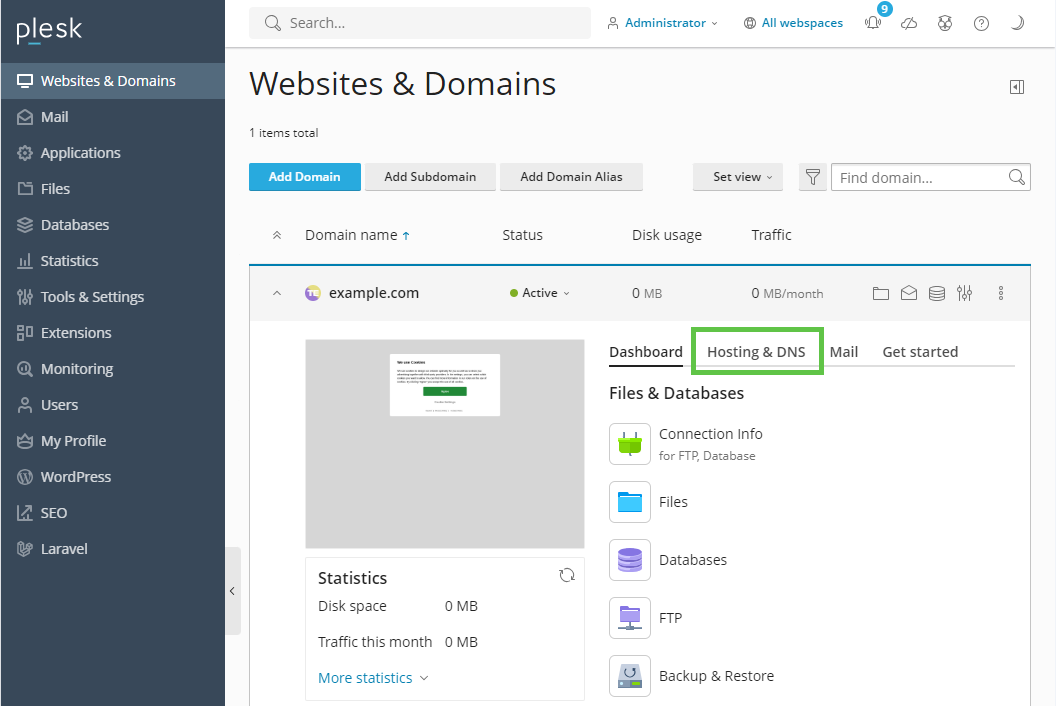
Task: Click the filter funnel icon
Action: (x=813, y=177)
